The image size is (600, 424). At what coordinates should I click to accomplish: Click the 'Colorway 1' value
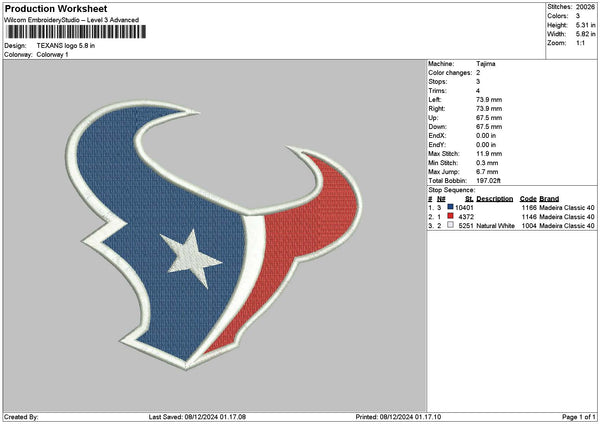[x=52, y=55]
